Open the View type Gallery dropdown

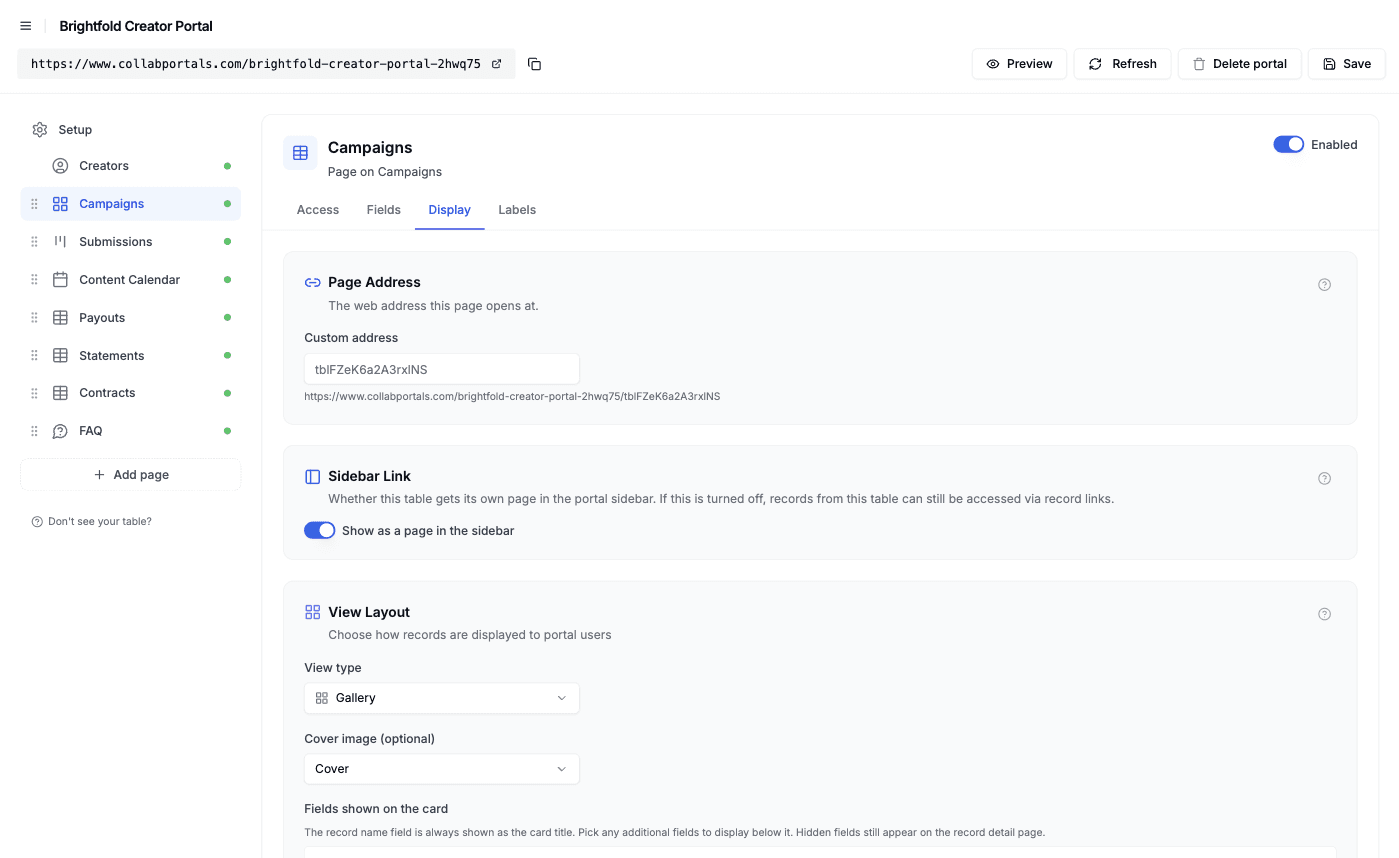442,698
